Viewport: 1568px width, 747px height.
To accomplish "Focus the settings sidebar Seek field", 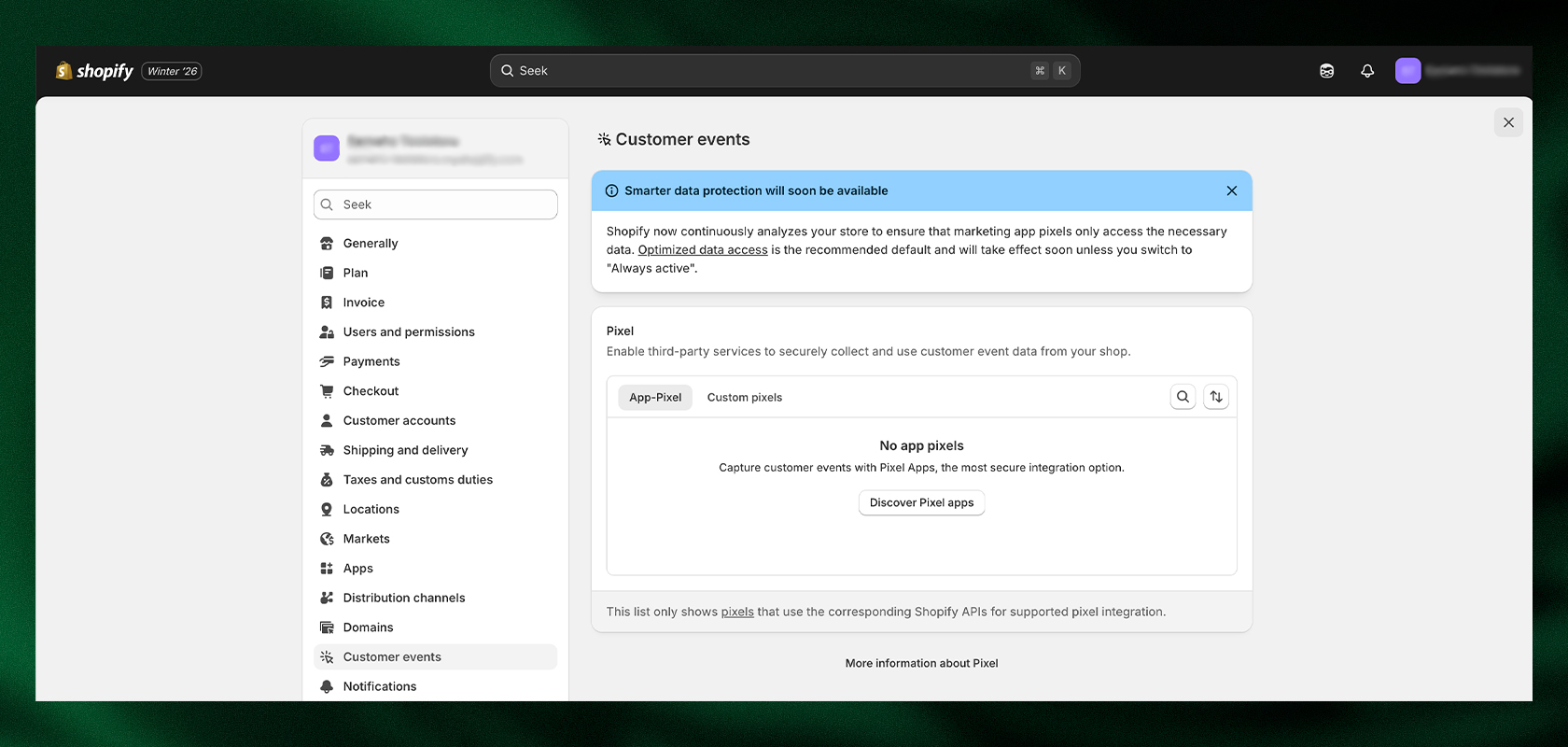I will point(436,204).
